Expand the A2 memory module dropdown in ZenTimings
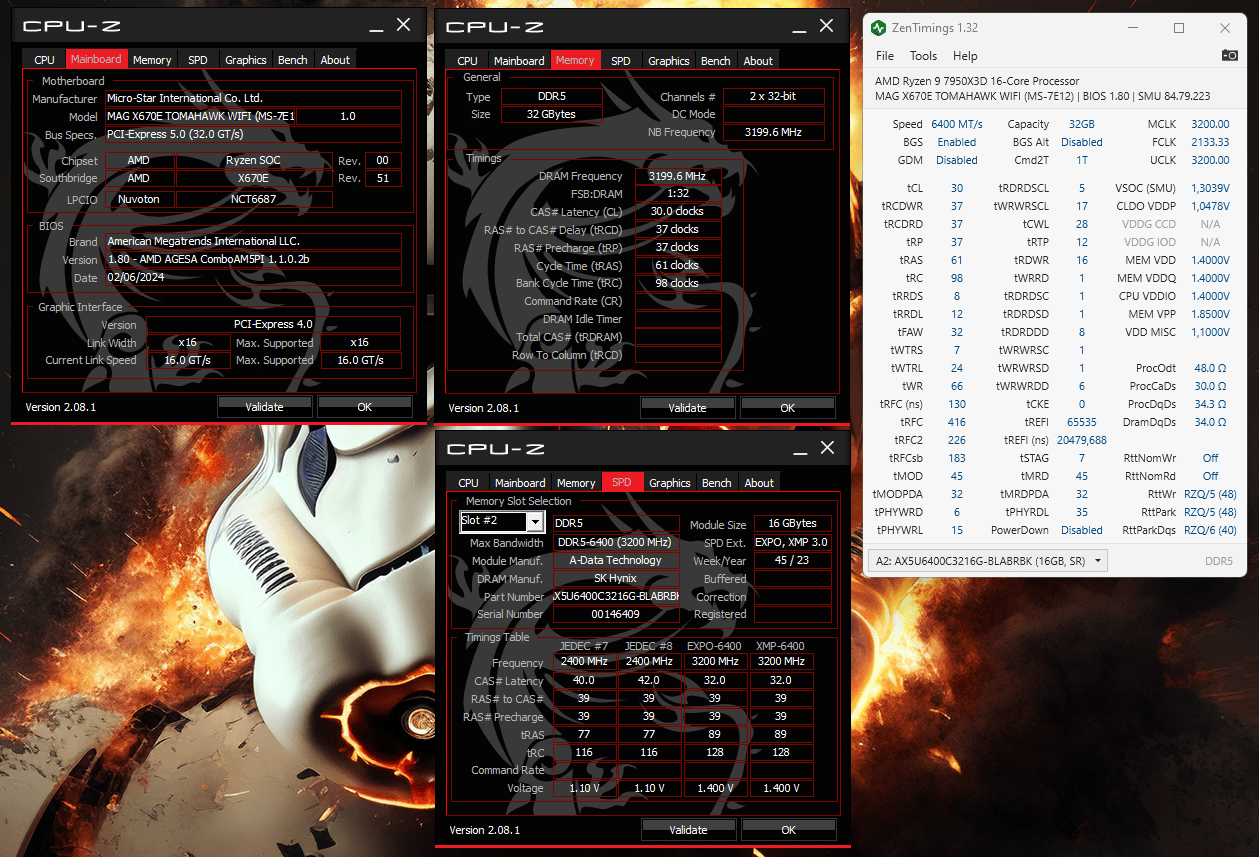Screen dimensions: 1259x857 [x=986, y=561]
